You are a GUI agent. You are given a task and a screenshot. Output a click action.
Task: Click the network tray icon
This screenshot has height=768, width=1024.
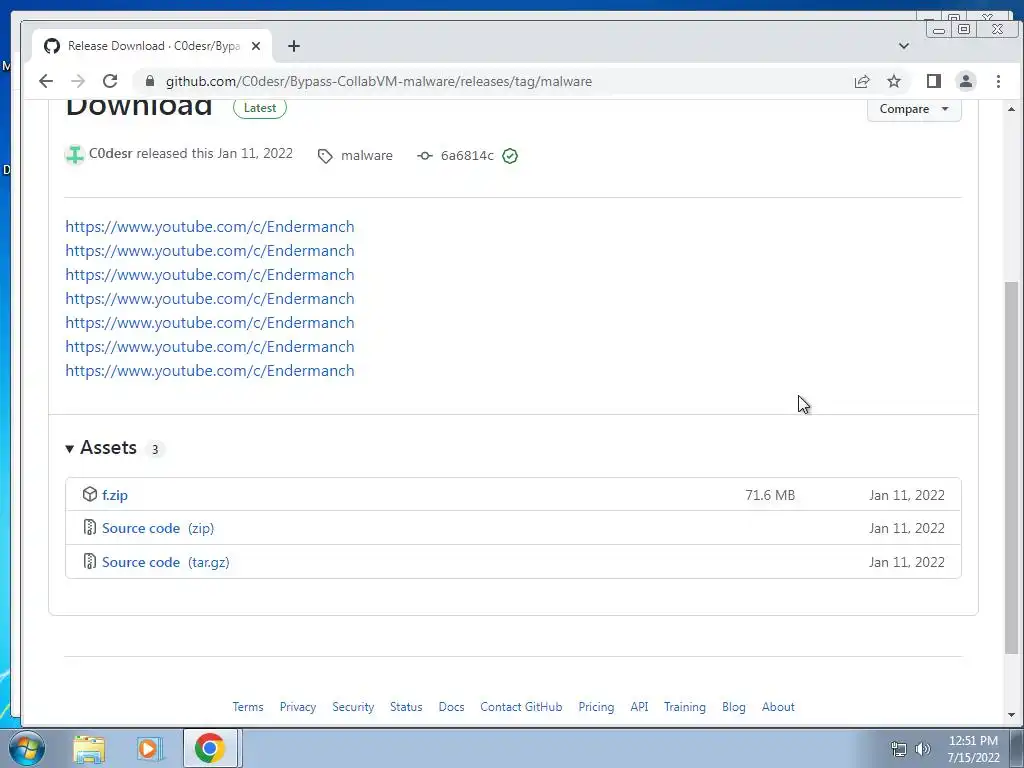pos(899,749)
